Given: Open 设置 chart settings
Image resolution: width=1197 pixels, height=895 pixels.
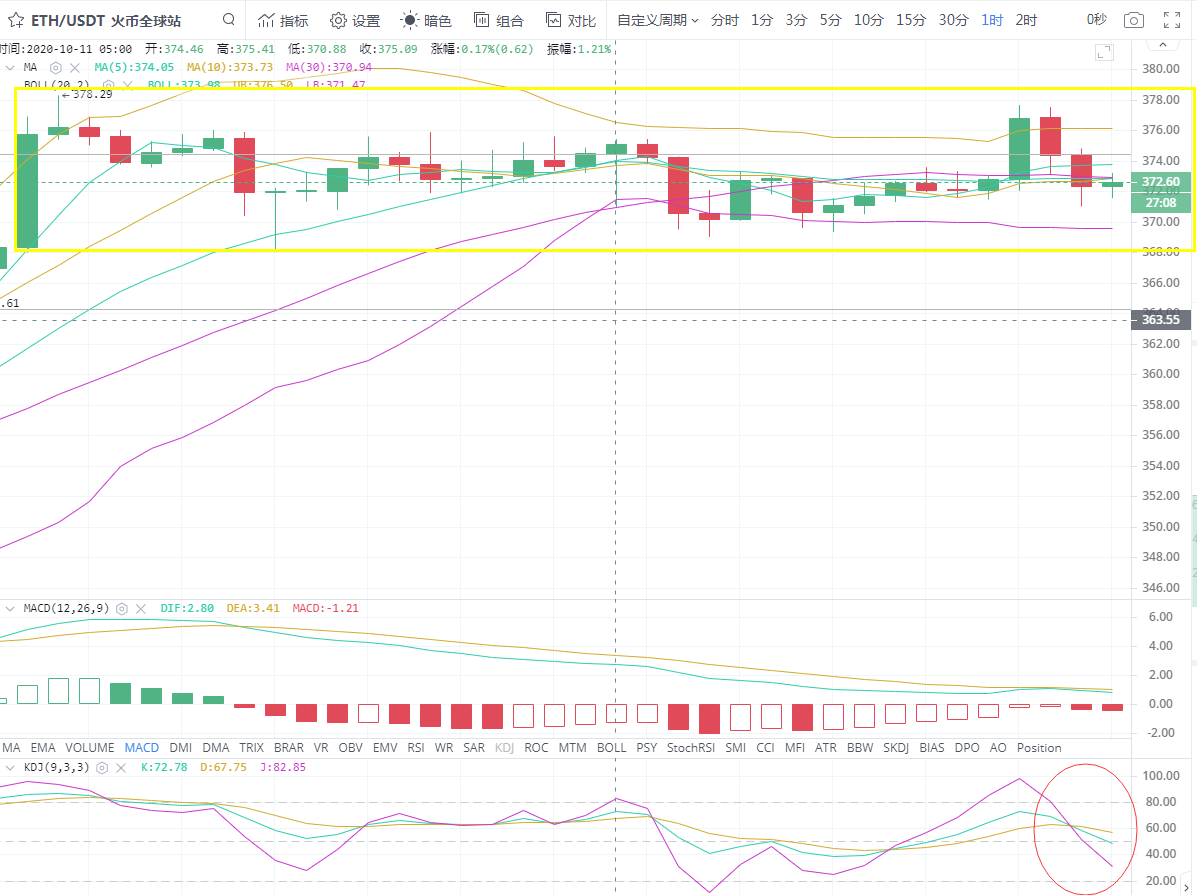Looking at the screenshot, I should (355, 20).
